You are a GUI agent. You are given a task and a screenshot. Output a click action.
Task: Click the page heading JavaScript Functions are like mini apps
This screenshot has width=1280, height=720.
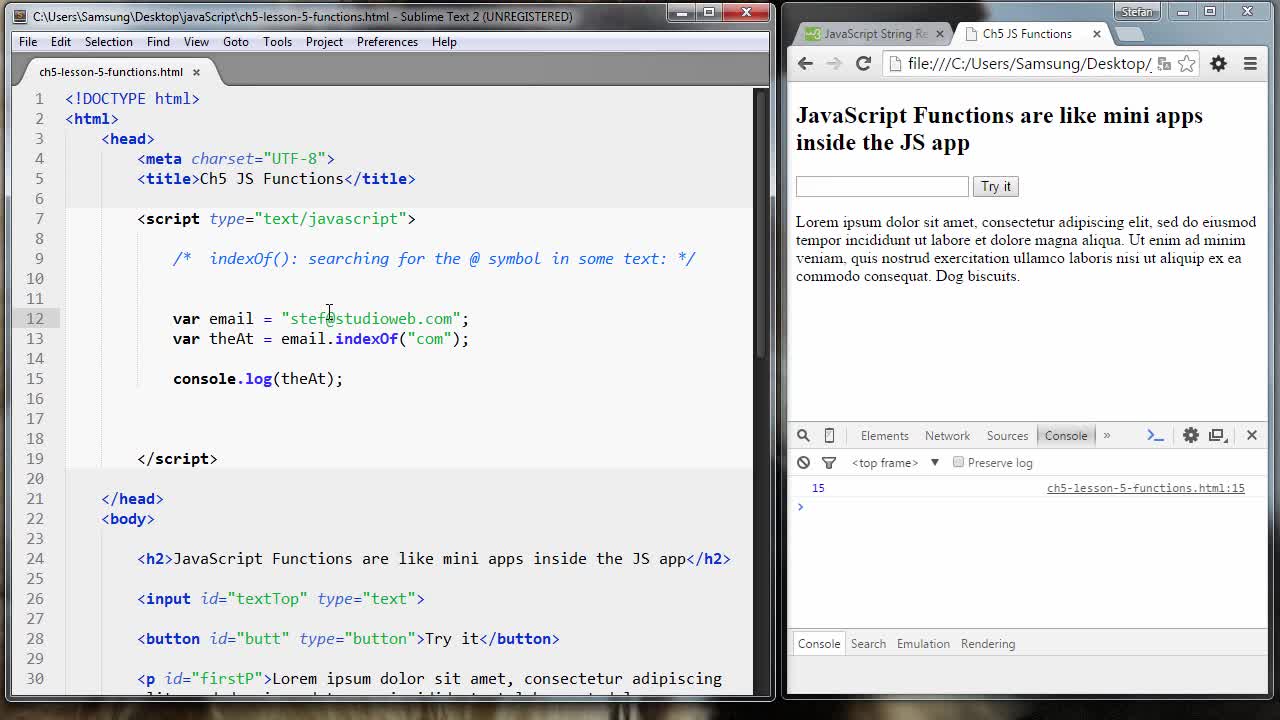tap(999, 129)
